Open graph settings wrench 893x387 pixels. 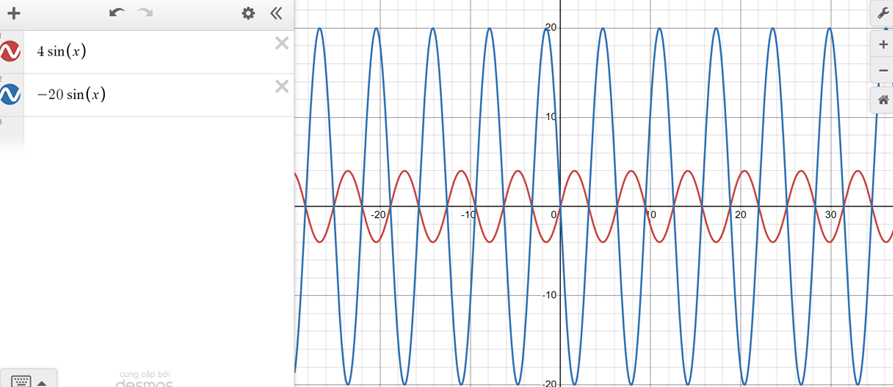click(x=883, y=13)
